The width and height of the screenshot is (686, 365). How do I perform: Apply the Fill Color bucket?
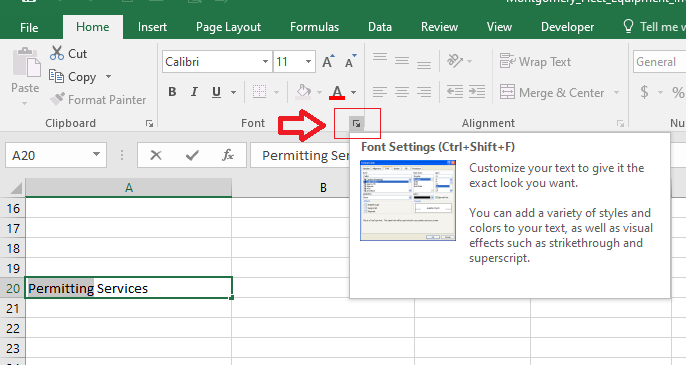click(304, 92)
